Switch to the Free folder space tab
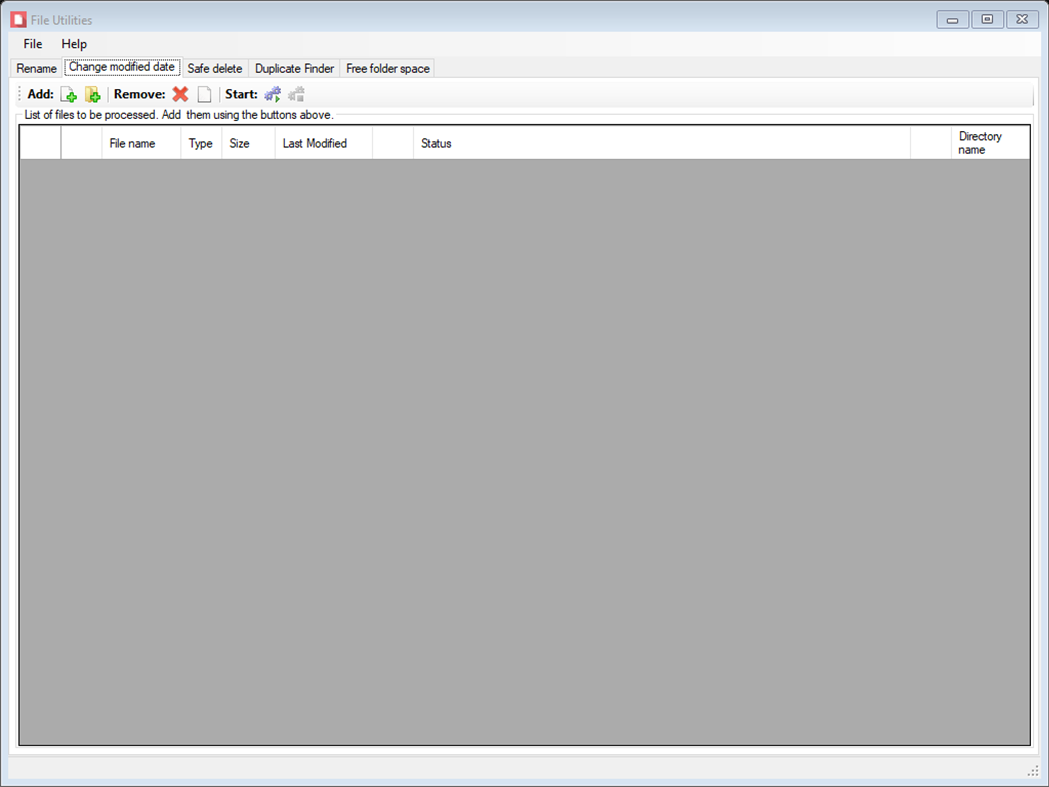 (x=387, y=68)
